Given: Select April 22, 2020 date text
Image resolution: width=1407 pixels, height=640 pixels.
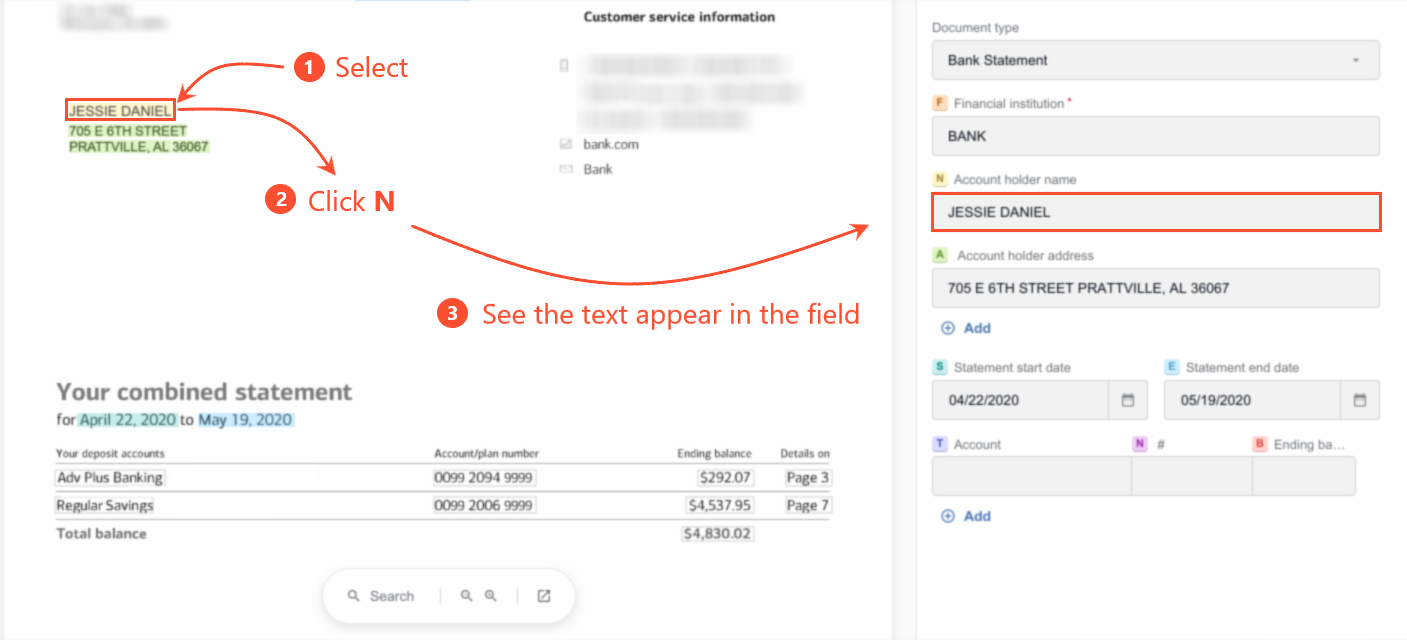Looking at the screenshot, I should pos(128,420).
